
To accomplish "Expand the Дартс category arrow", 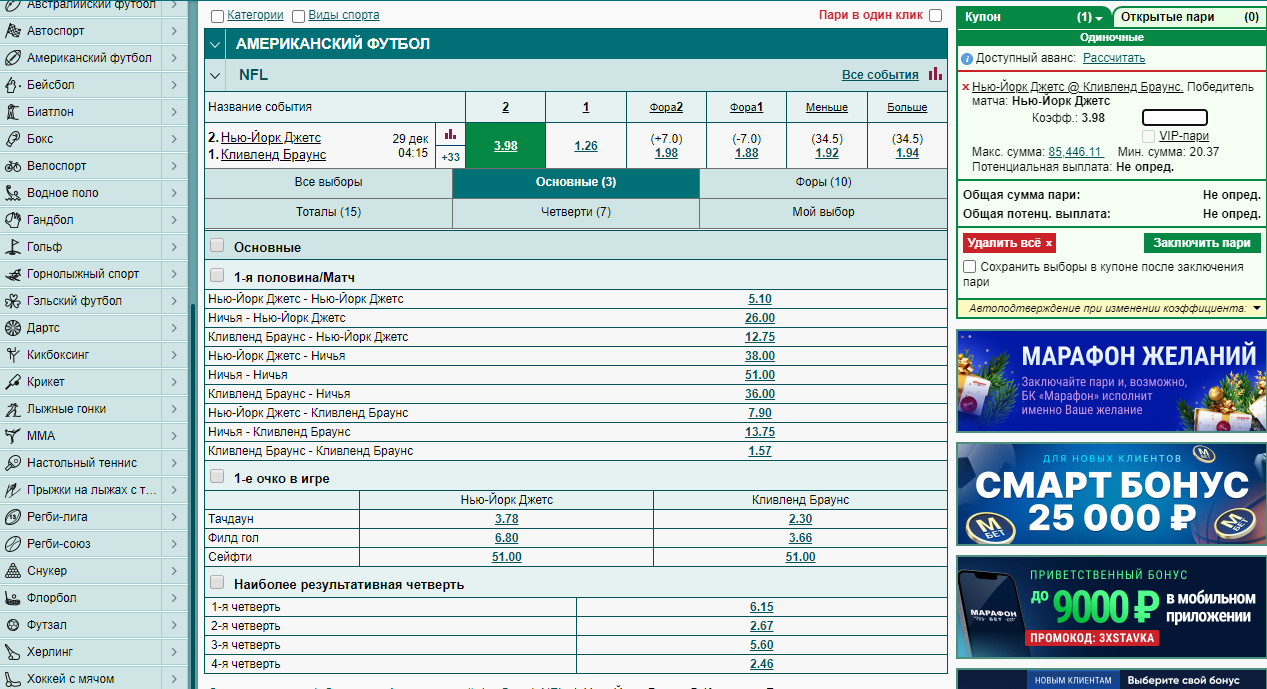I will [174, 328].
